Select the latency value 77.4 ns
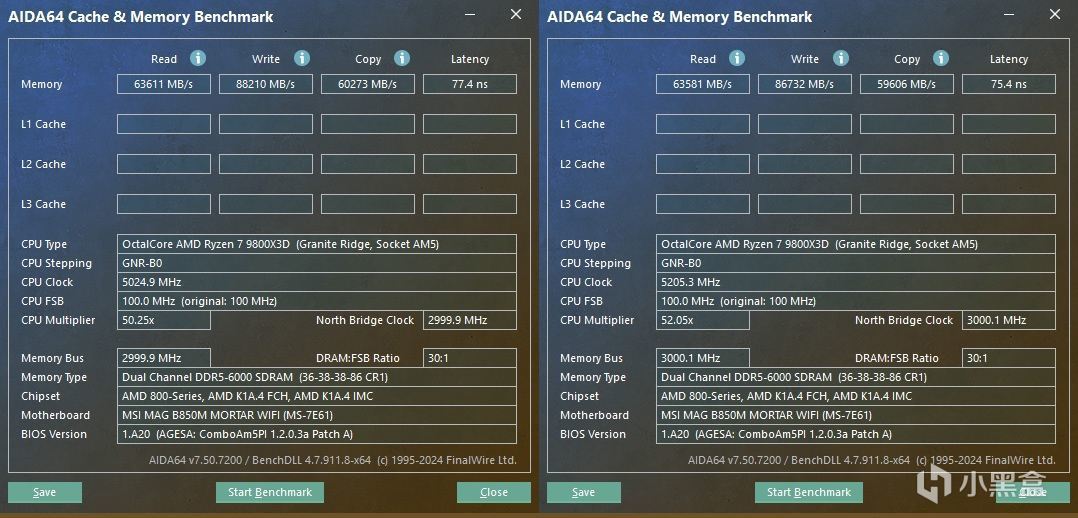1078x518 pixels. [470, 84]
